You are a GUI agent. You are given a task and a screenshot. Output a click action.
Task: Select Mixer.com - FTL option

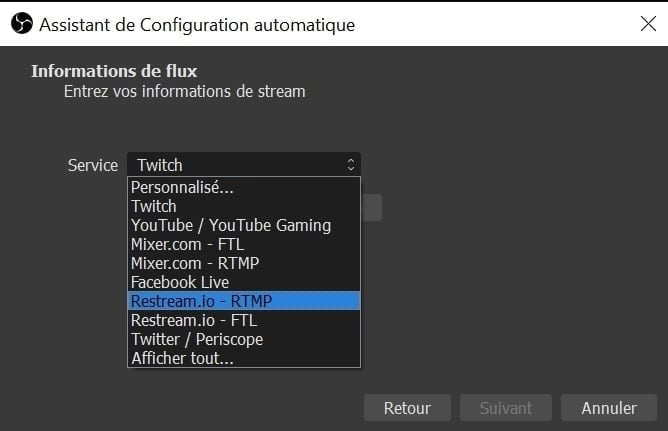click(x=244, y=244)
